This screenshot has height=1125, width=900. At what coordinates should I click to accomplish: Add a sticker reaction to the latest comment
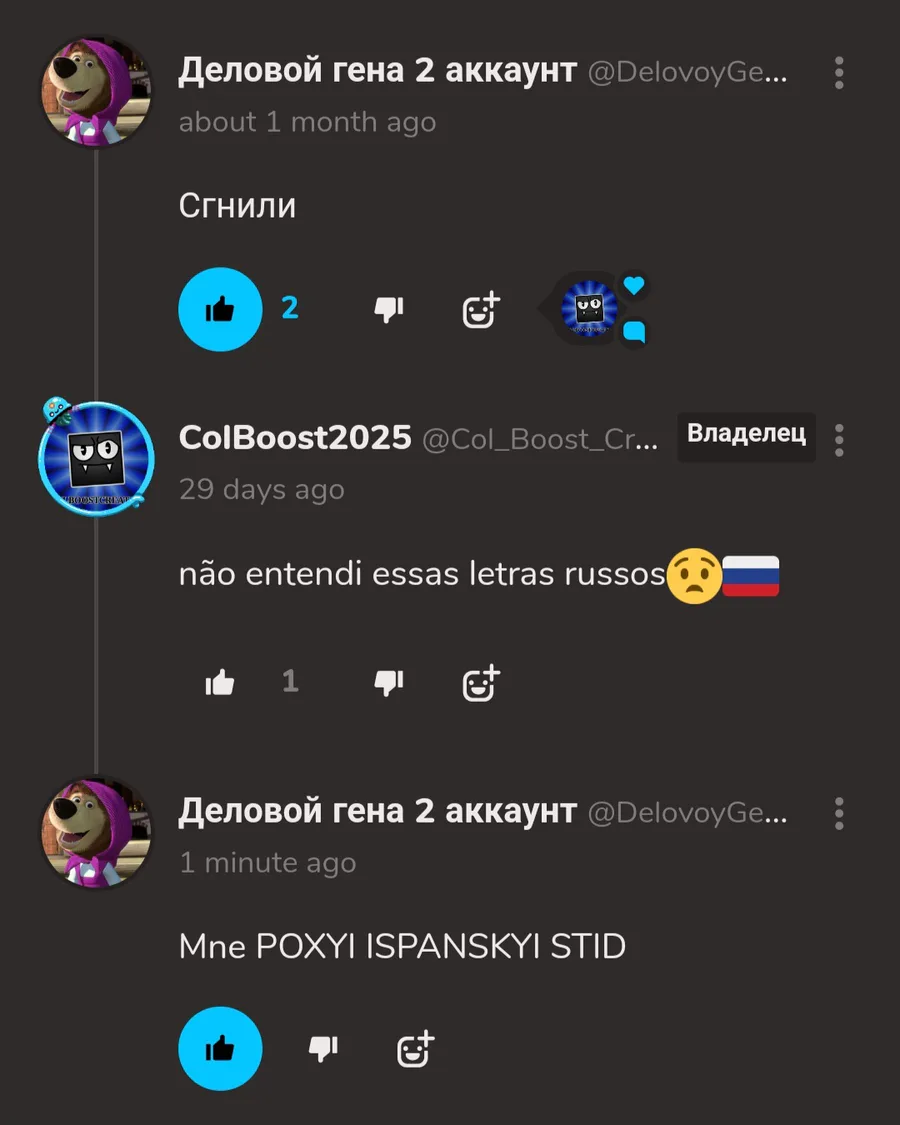416,1049
